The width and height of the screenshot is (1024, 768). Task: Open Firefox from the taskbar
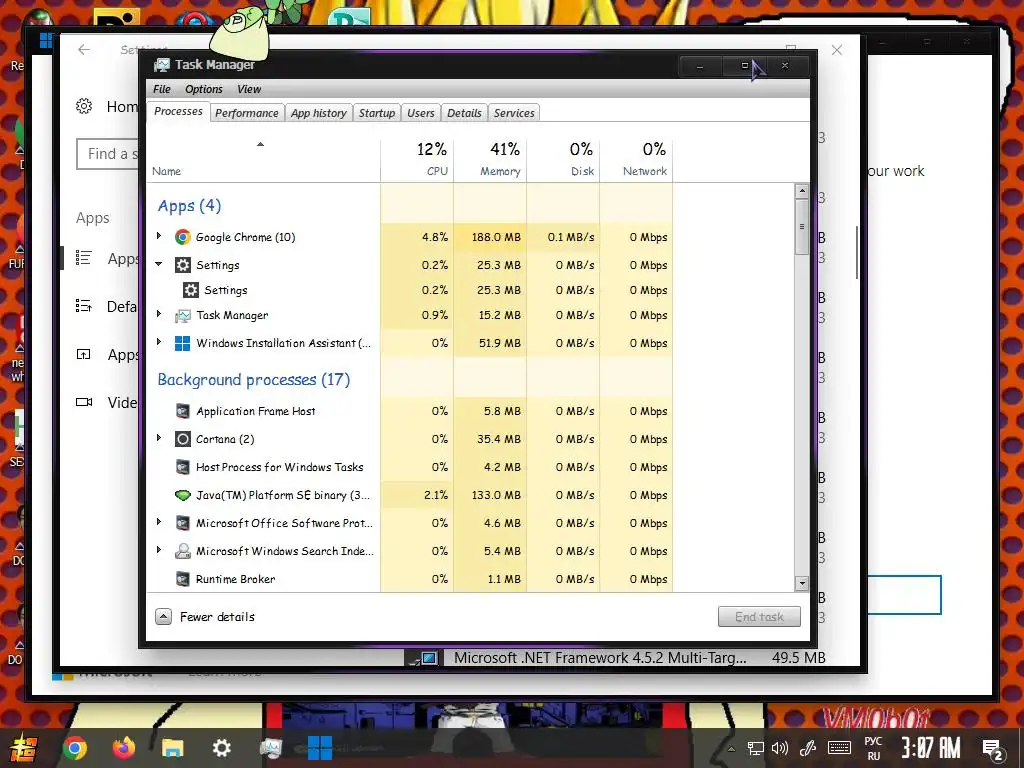pyautogui.click(x=123, y=747)
